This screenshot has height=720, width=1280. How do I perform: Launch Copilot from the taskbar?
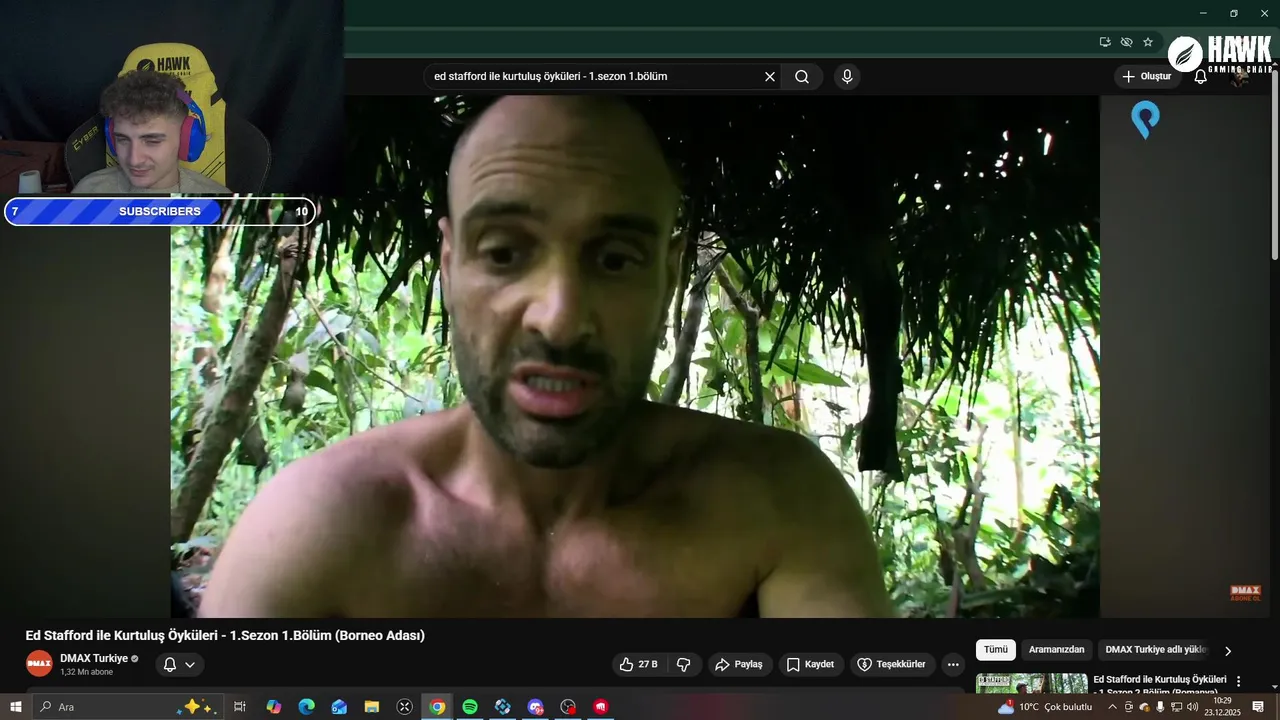point(274,707)
